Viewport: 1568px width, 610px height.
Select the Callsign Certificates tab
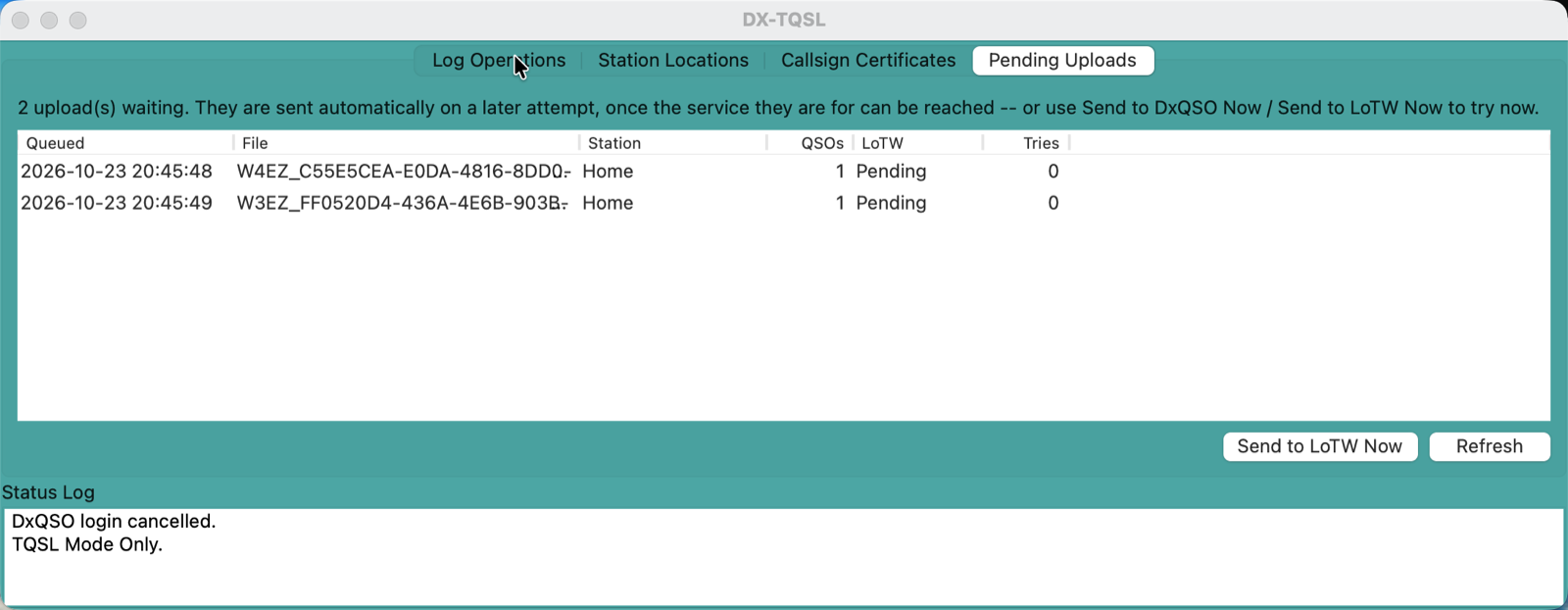(x=868, y=60)
